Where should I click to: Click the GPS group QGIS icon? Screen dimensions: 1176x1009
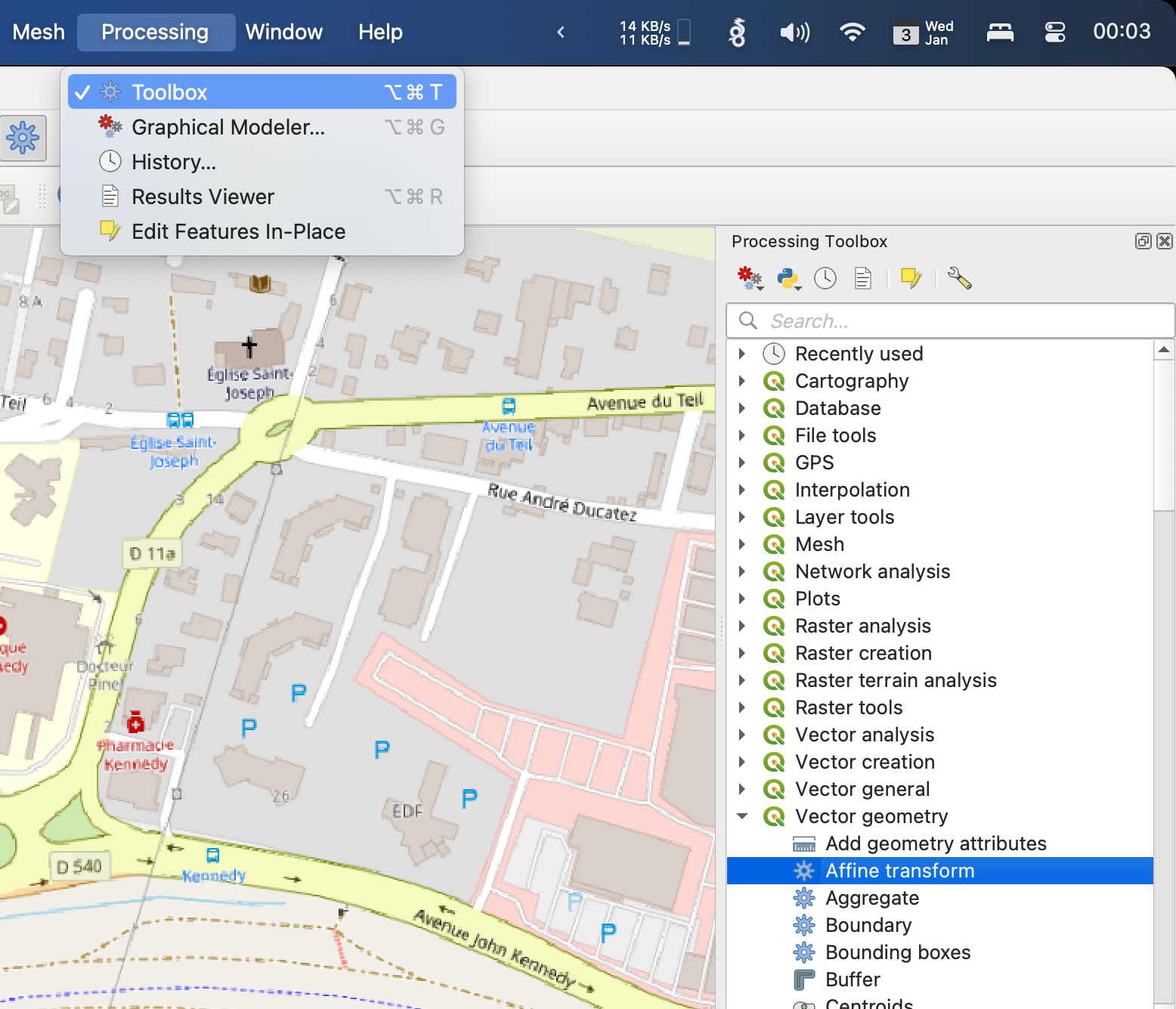pos(774,463)
